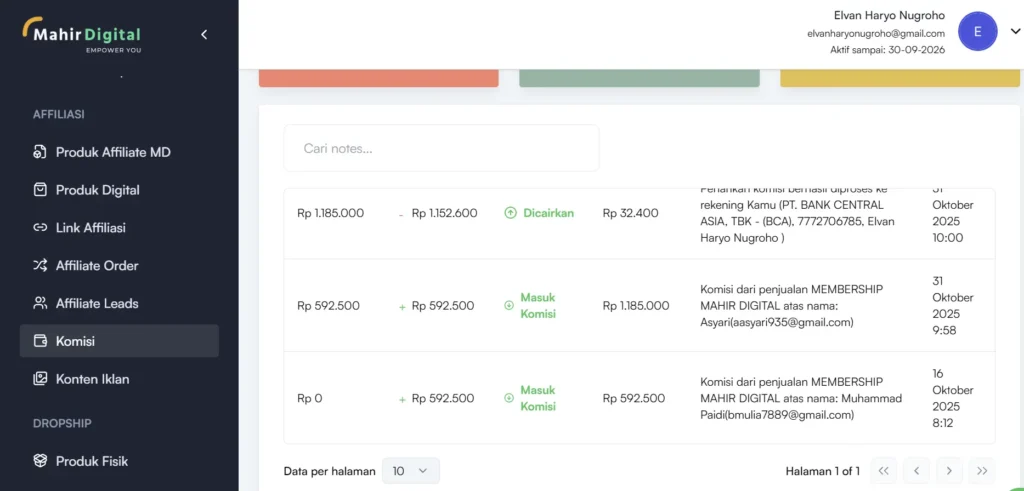The height and width of the screenshot is (491, 1024).
Task: Click the Mahir Digital logo
Action: tap(82, 35)
